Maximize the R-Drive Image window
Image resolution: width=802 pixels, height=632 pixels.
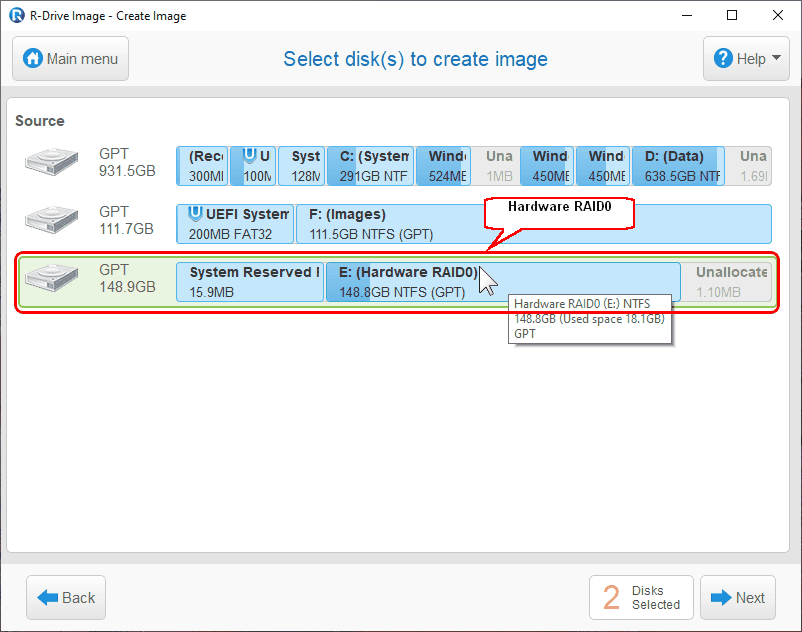732,15
